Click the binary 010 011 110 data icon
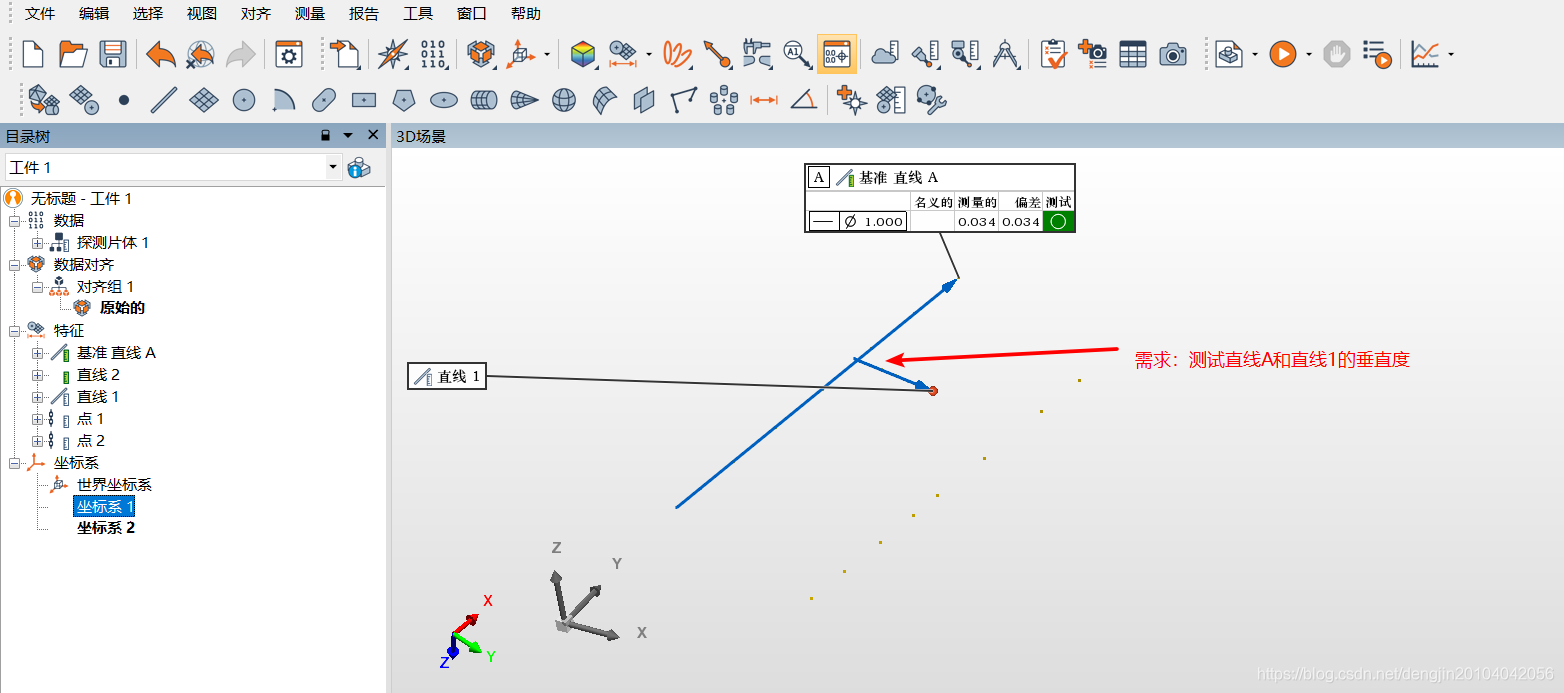This screenshot has height=693, width=1564. pyautogui.click(x=433, y=54)
